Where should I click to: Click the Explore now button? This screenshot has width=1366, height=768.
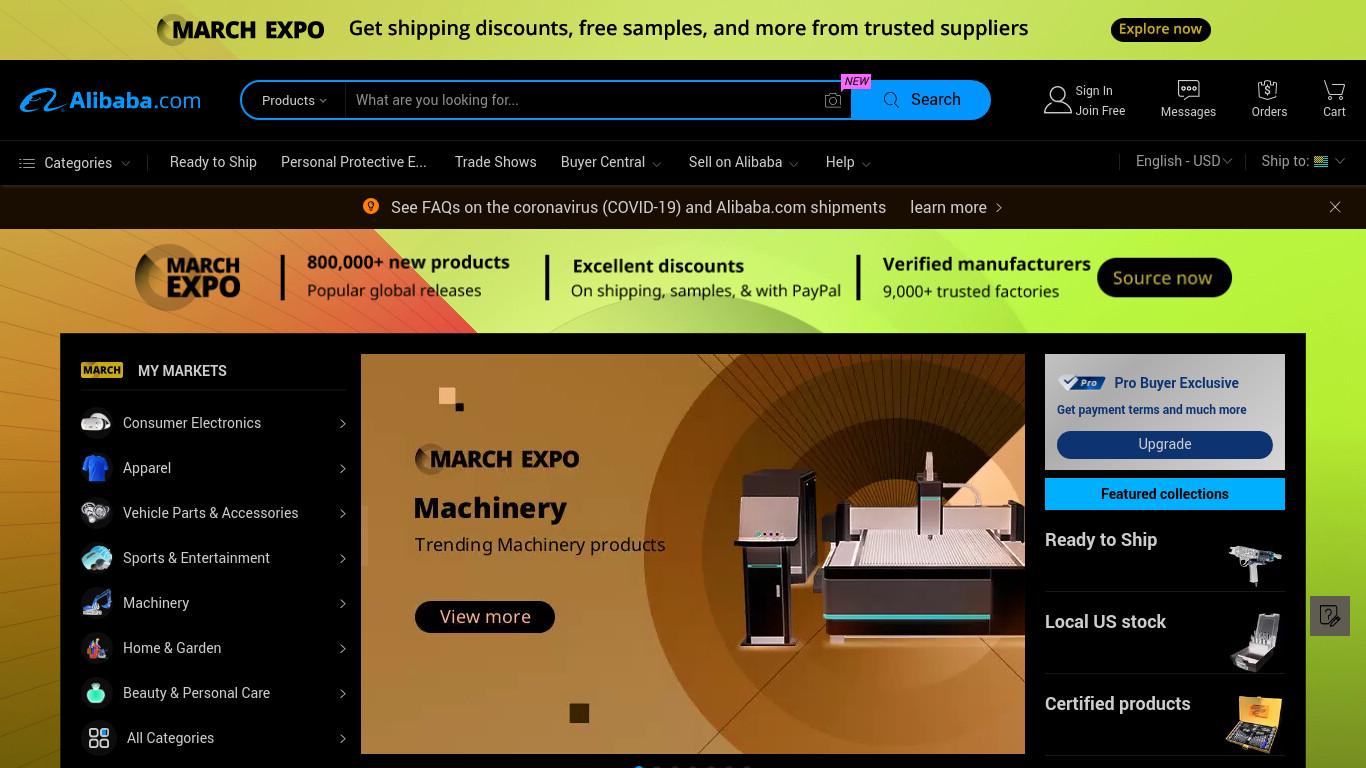1160,29
